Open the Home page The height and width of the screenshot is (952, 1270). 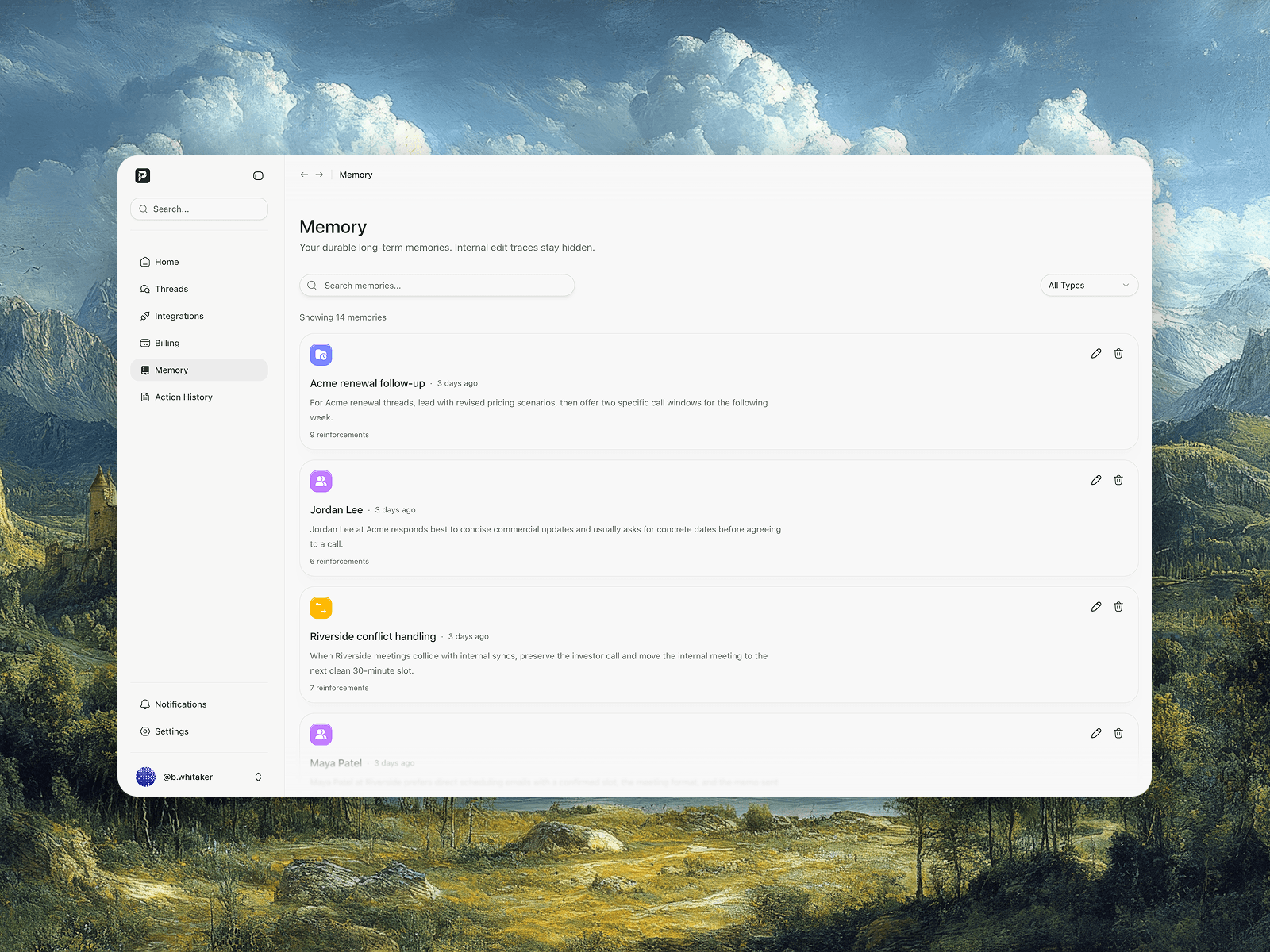(199, 262)
